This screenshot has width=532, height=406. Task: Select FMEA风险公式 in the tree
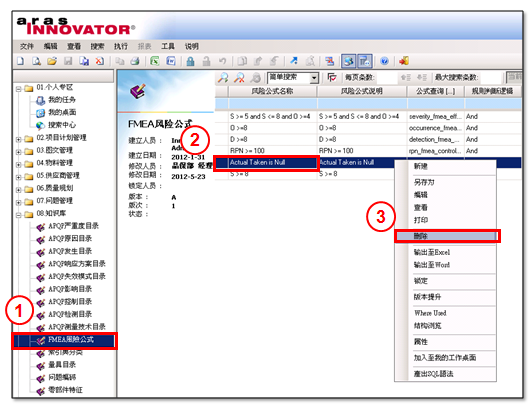tap(71, 340)
